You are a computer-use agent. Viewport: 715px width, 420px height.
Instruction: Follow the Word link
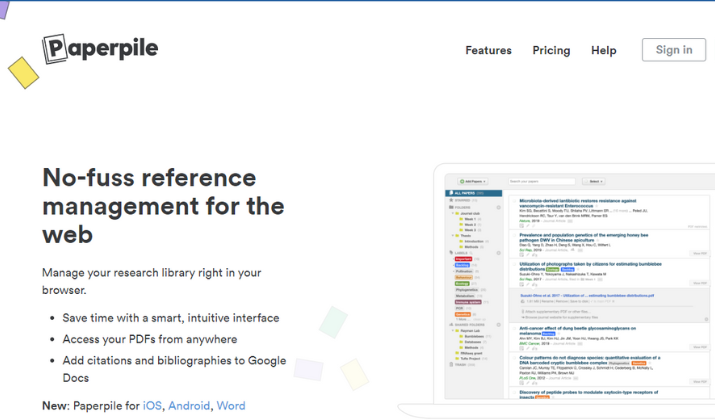point(231,405)
